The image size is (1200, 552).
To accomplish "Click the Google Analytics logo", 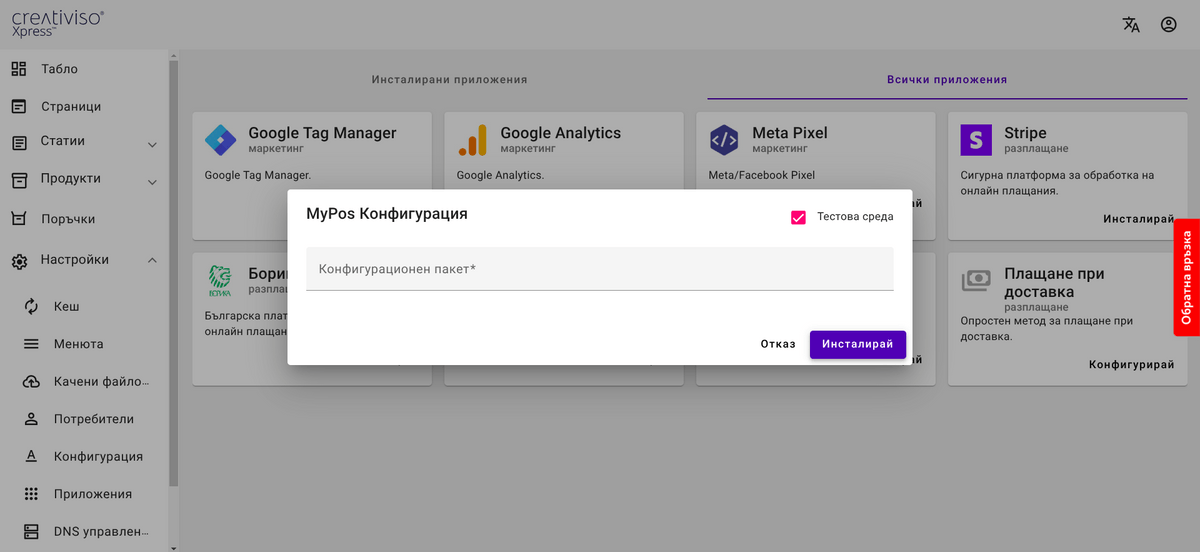I will pyautogui.click(x=472, y=140).
